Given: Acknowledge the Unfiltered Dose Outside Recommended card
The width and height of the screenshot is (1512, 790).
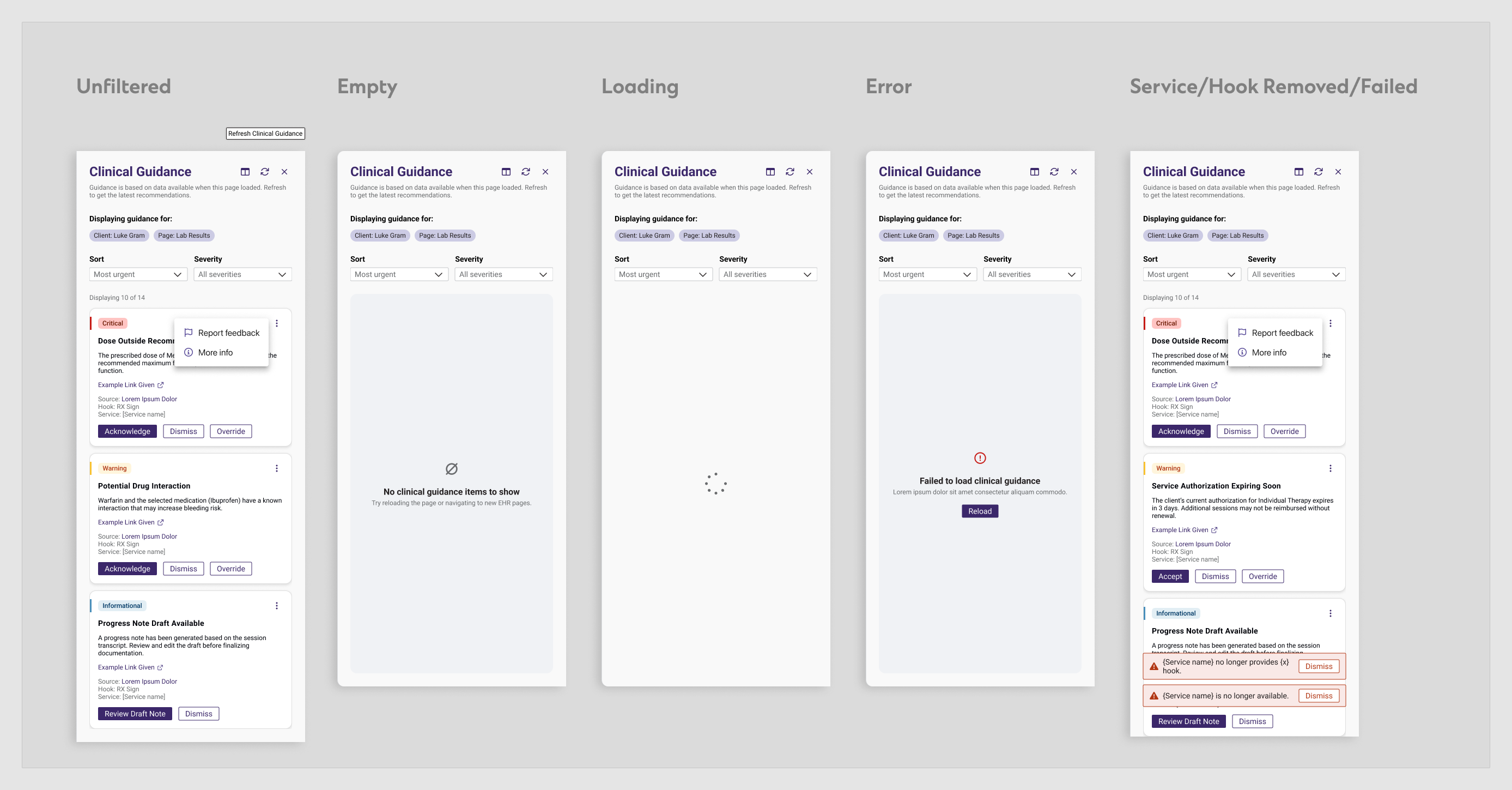Looking at the screenshot, I should 127,431.
